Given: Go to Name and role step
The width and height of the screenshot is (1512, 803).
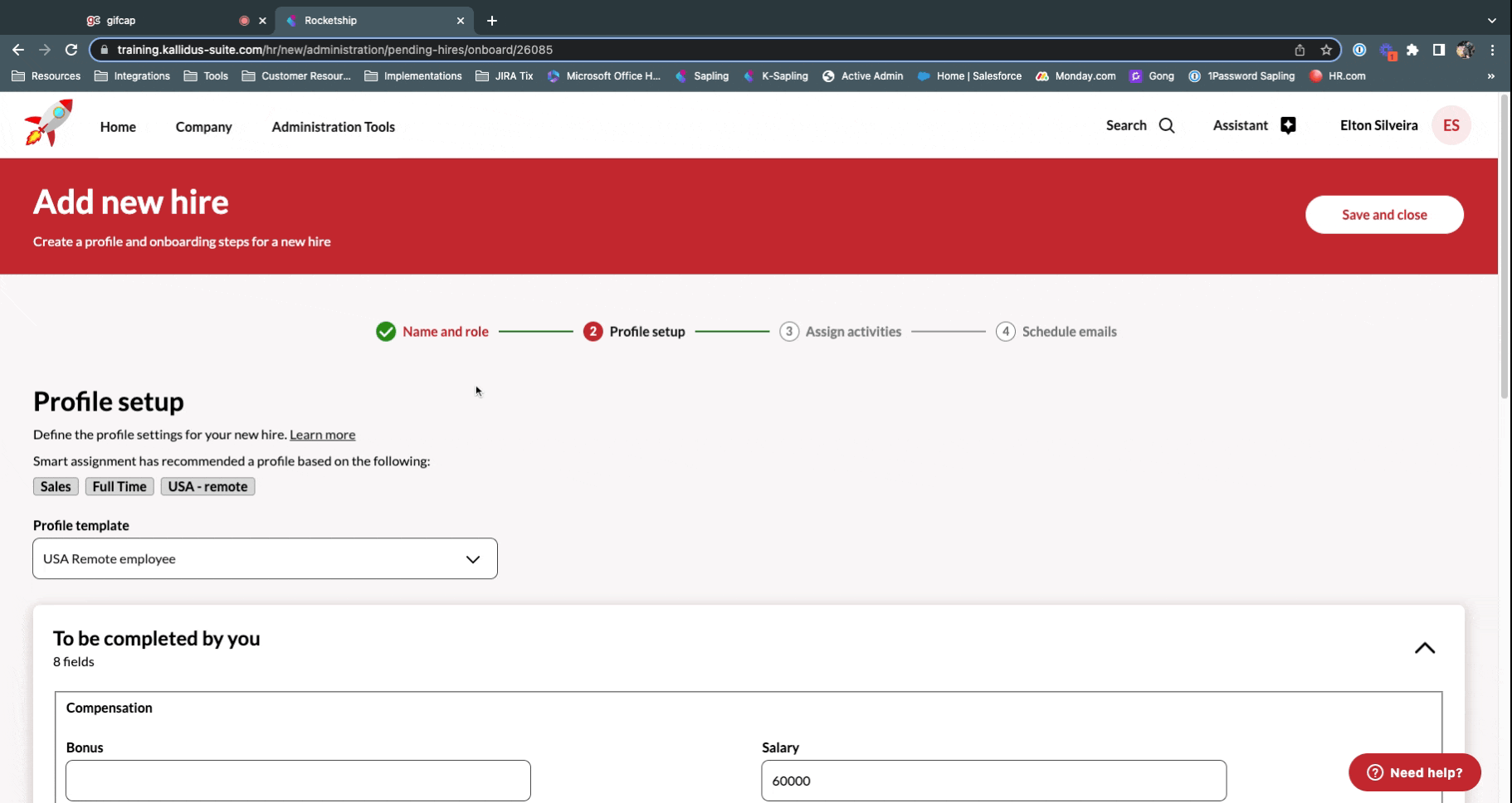Looking at the screenshot, I should [445, 332].
